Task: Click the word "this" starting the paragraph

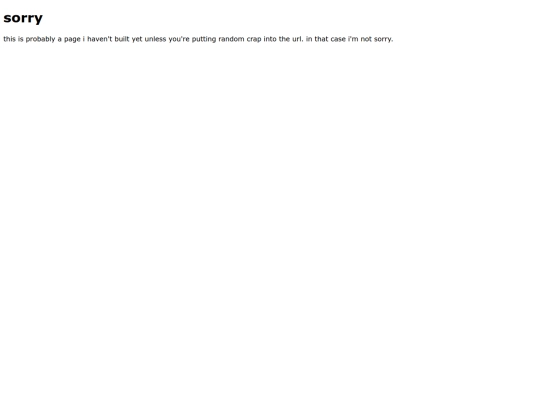Action: (x=10, y=39)
